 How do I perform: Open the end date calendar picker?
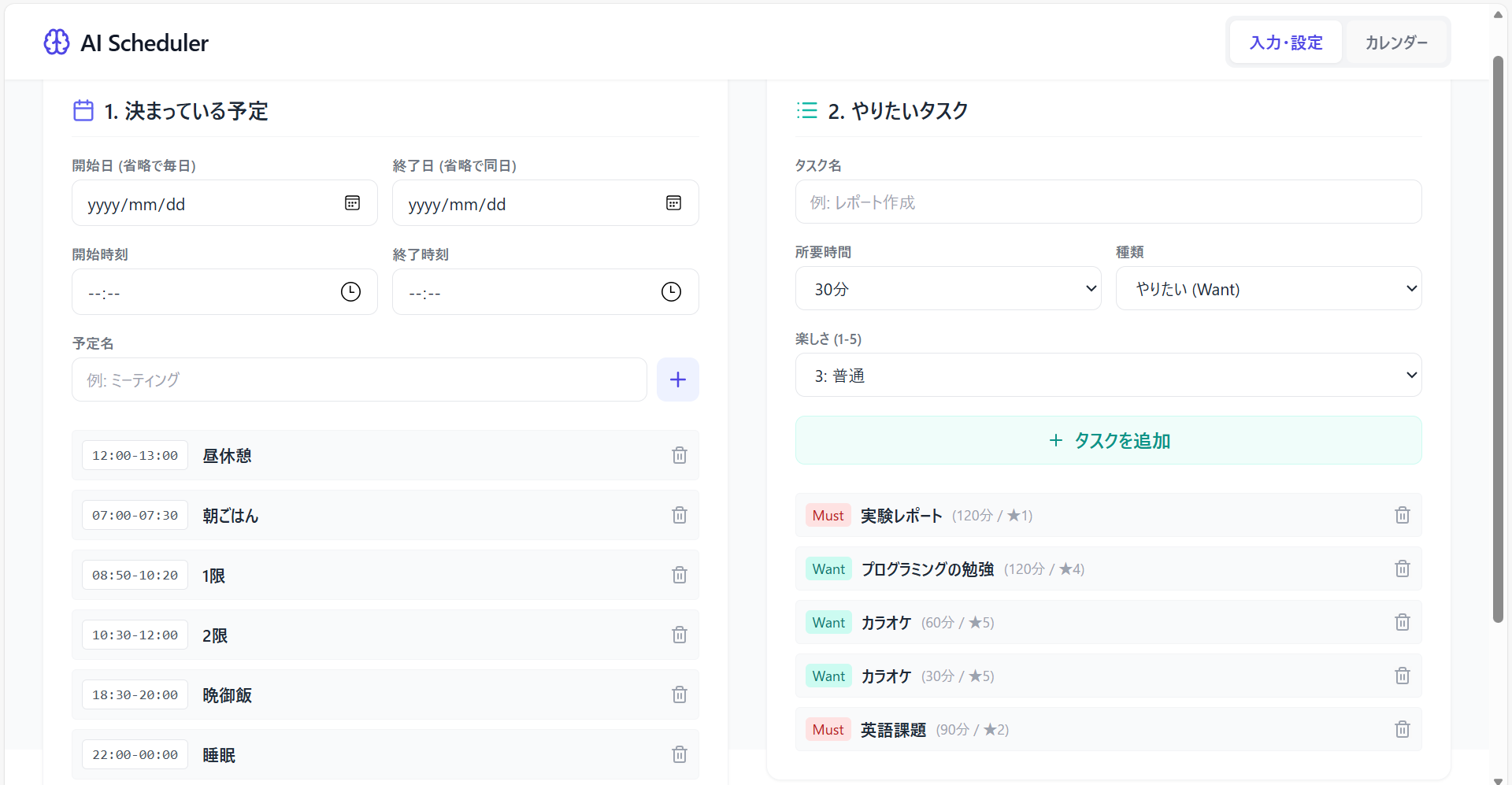click(673, 203)
